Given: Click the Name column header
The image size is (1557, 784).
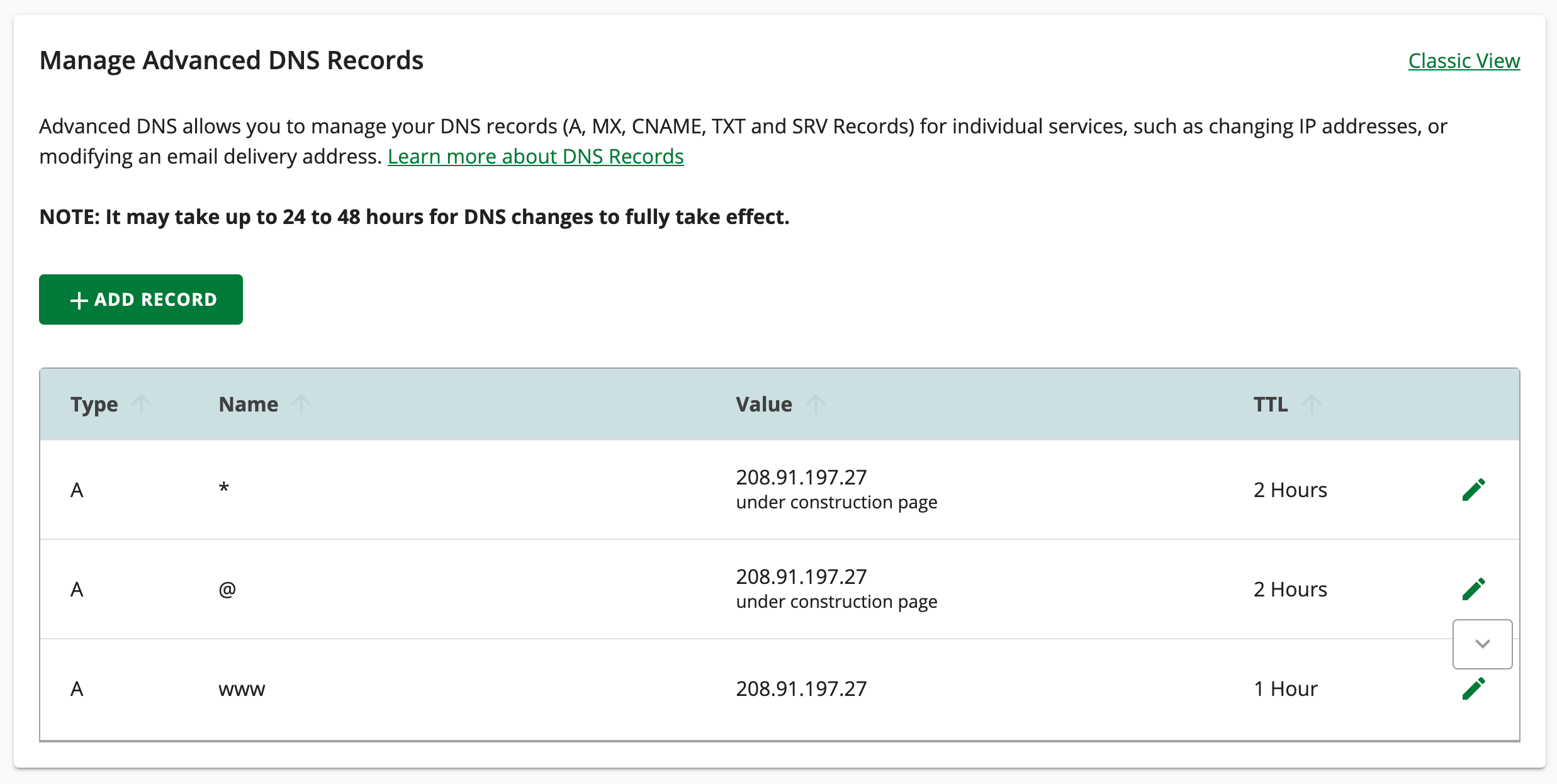Looking at the screenshot, I should [x=249, y=404].
